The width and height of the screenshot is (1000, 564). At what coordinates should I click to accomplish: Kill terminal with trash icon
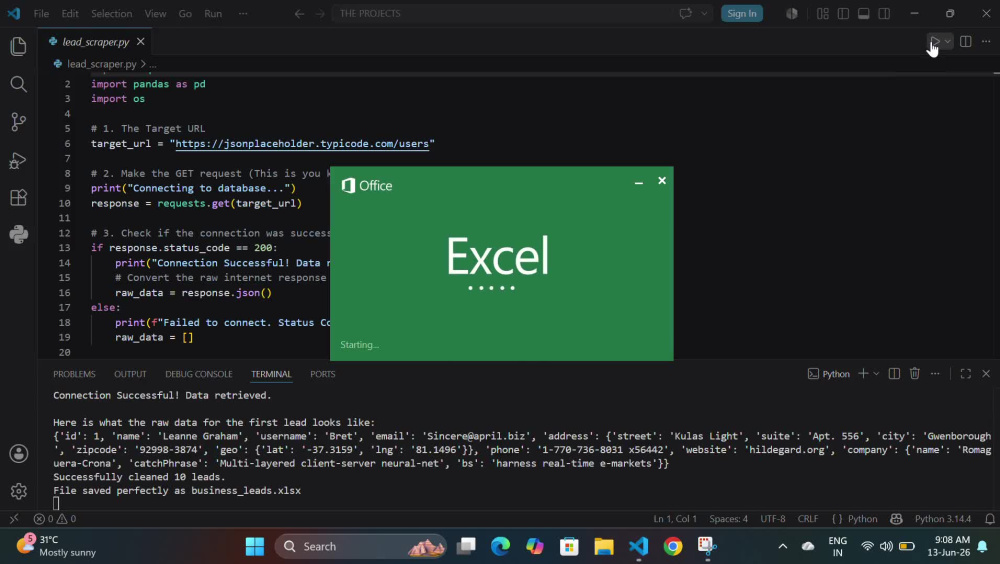coord(915,373)
